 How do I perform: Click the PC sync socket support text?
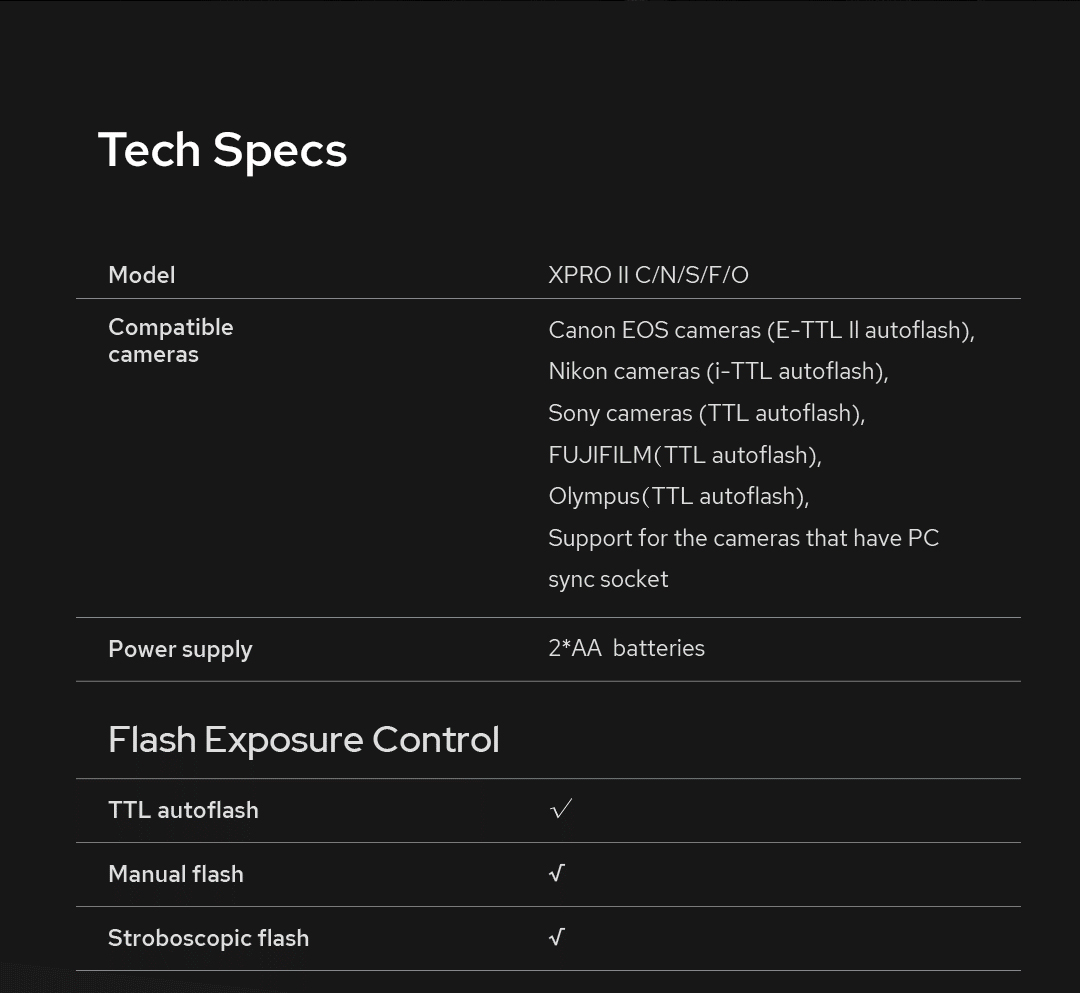743,538
